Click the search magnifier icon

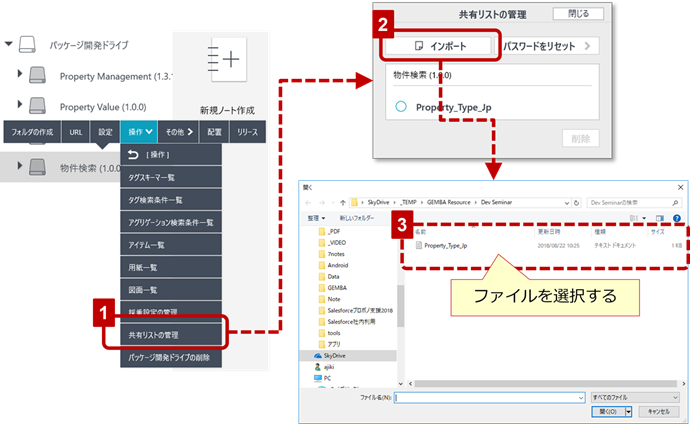tap(675, 203)
